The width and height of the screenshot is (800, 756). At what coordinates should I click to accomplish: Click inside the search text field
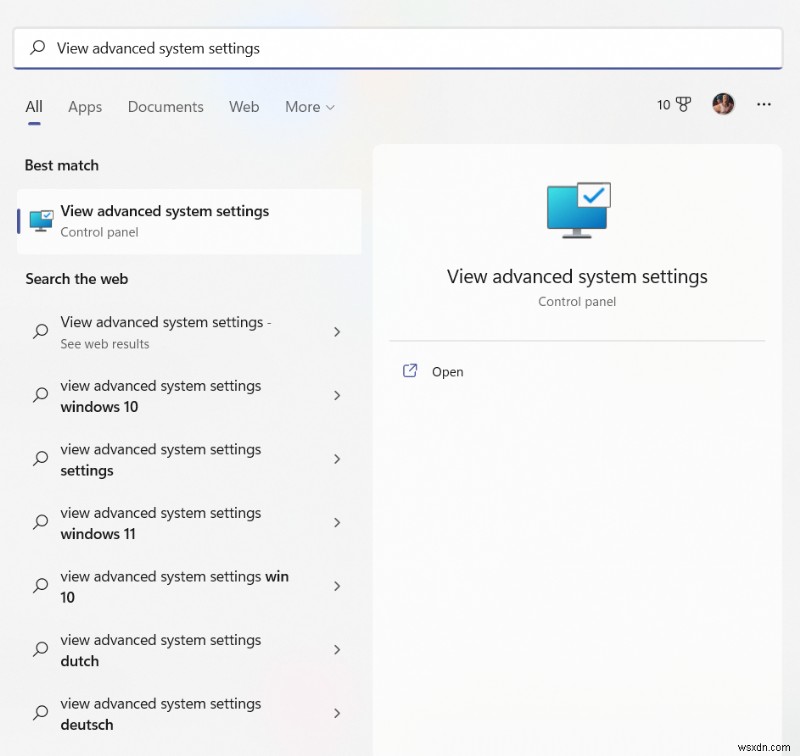click(x=398, y=48)
